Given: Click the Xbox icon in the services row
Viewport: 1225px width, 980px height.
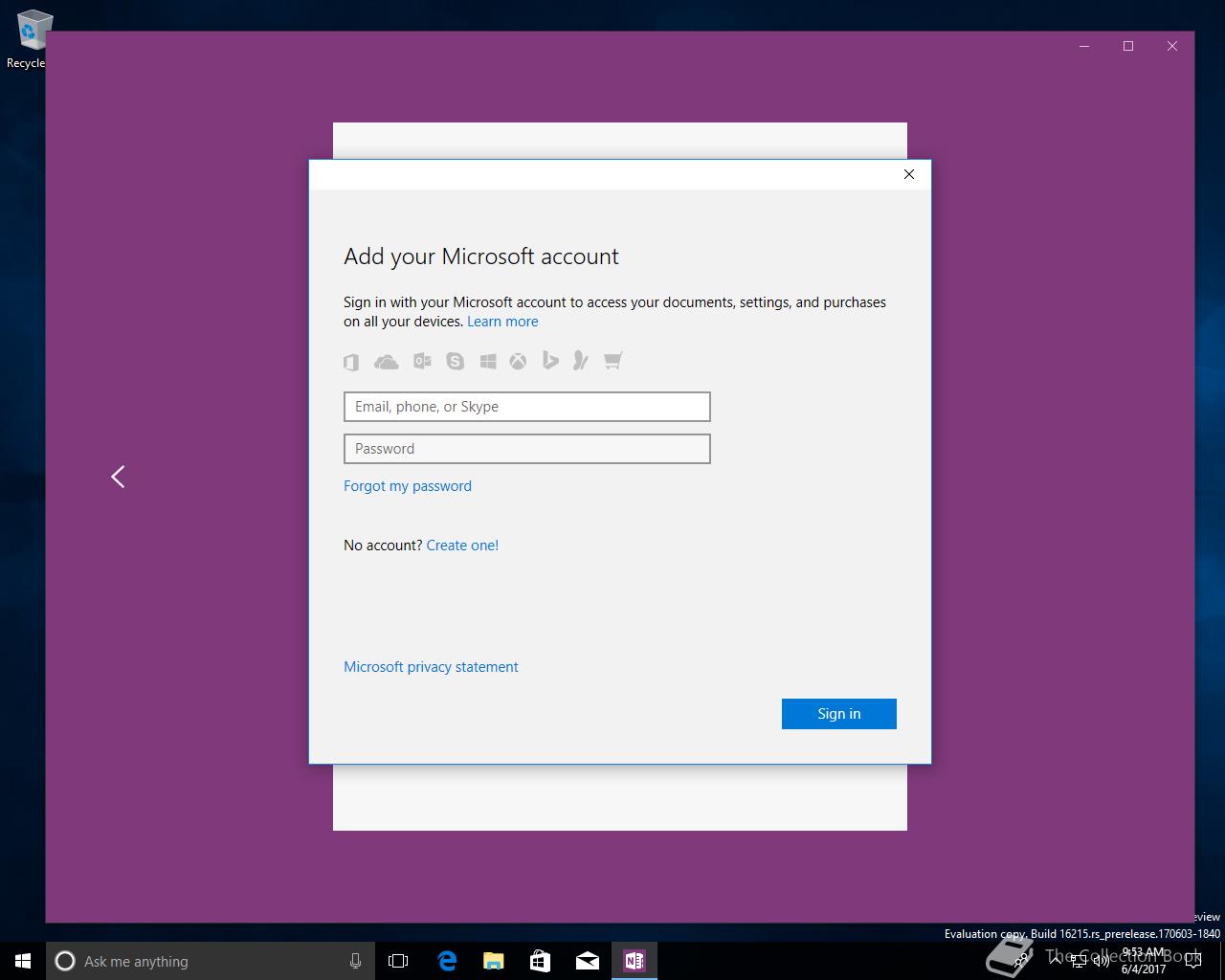Looking at the screenshot, I should click(518, 361).
